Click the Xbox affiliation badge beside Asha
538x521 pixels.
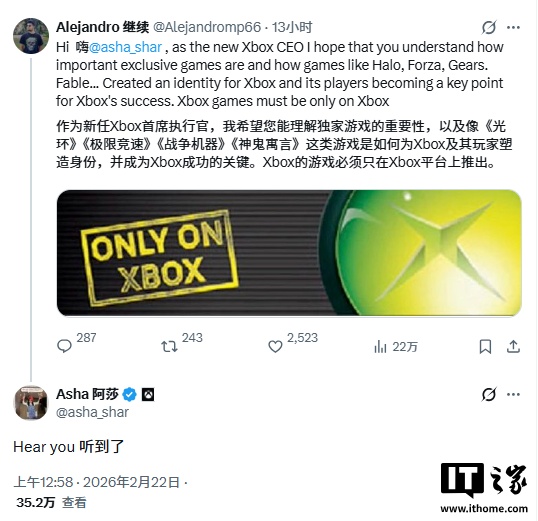click(148, 395)
